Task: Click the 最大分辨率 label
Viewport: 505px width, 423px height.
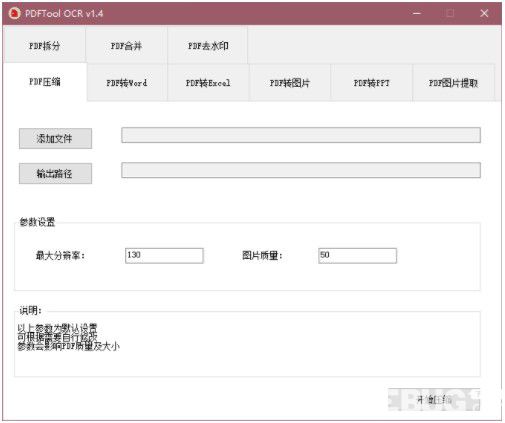Action: [x=60, y=256]
